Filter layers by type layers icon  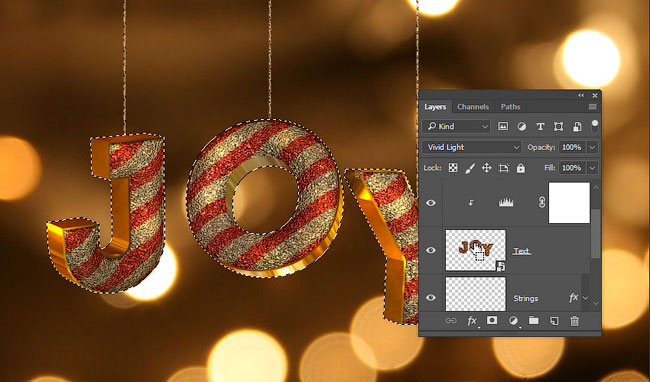pyautogui.click(x=540, y=127)
